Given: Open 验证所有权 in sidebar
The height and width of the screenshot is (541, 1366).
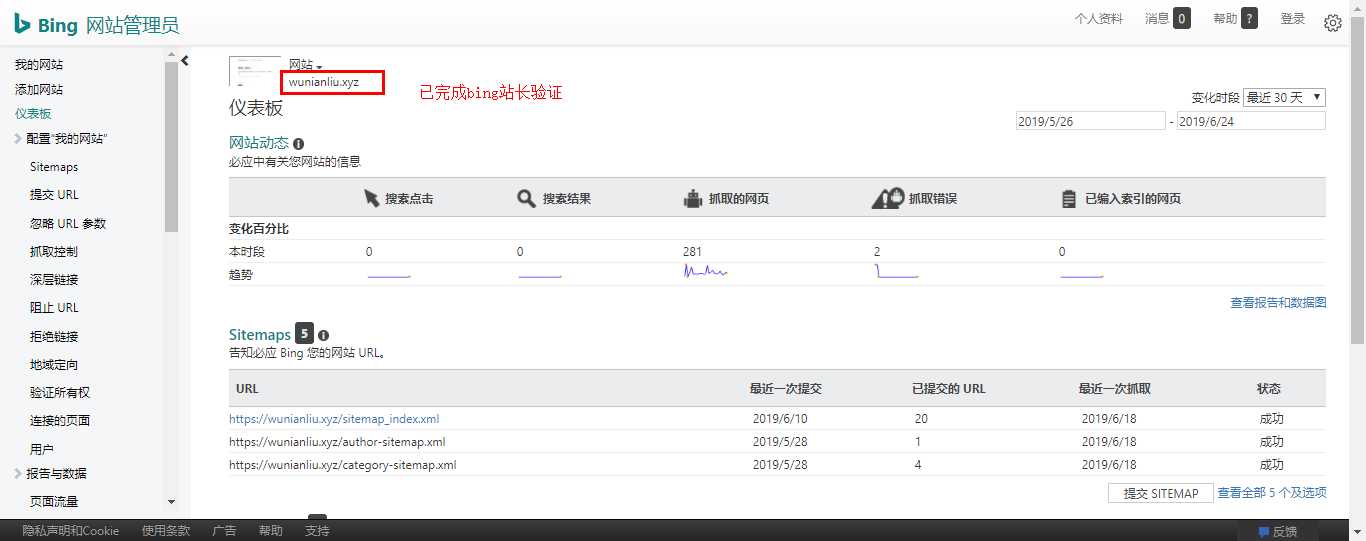Looking at the screenshot, I should (60, 392).
